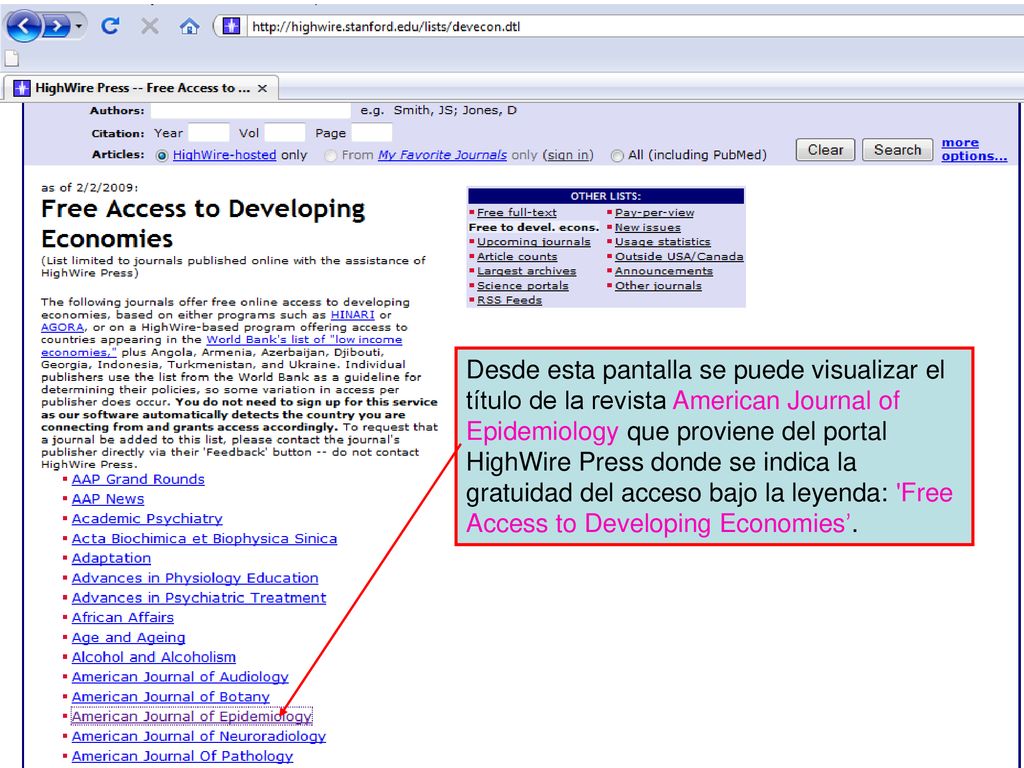Open Age and Ageing journal
This screenshot has height=768, width=1024.
click(128, 637)
